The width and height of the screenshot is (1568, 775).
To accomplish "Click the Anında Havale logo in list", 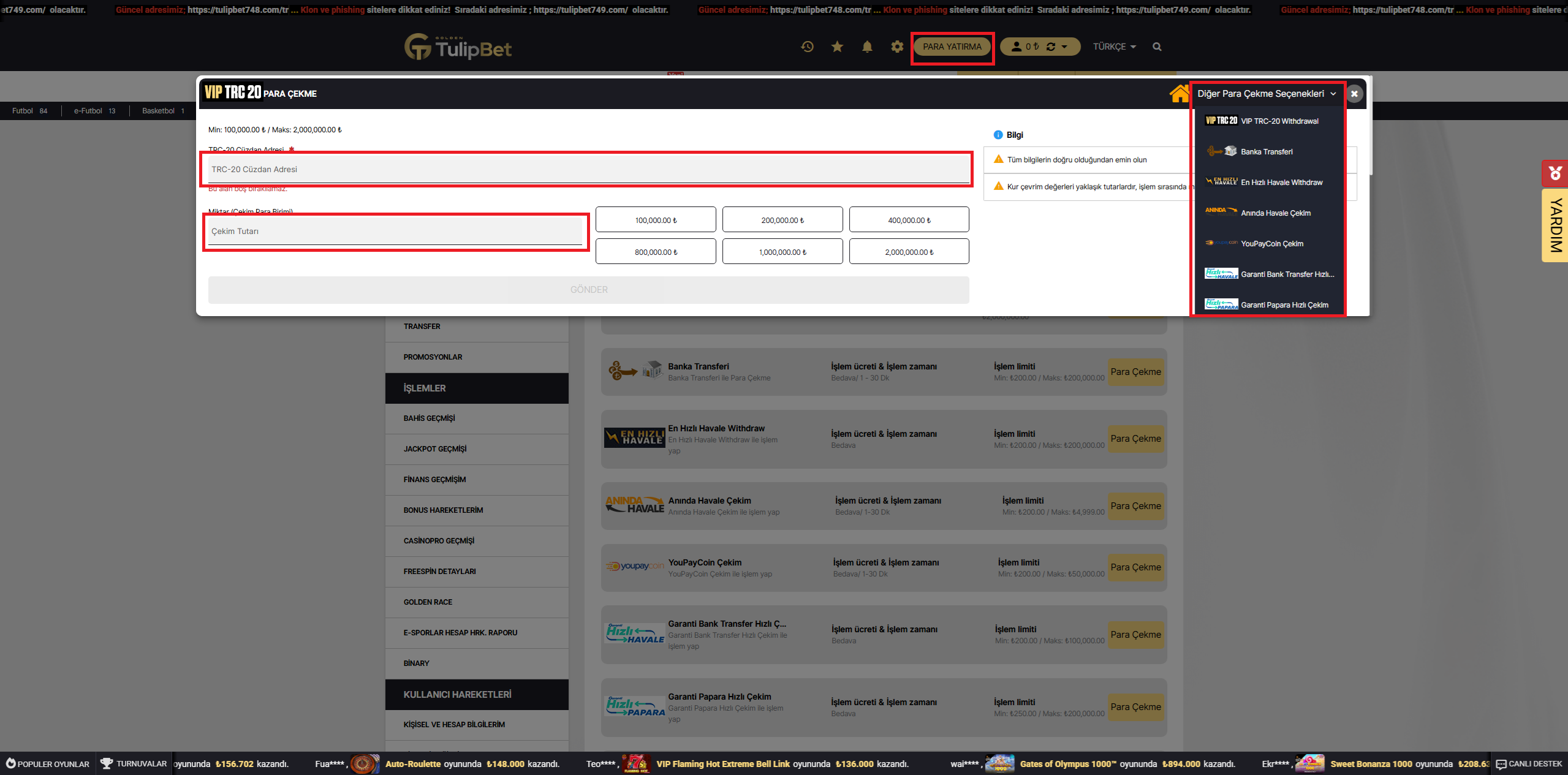I will pyautogui.click(x=635, y=505).
